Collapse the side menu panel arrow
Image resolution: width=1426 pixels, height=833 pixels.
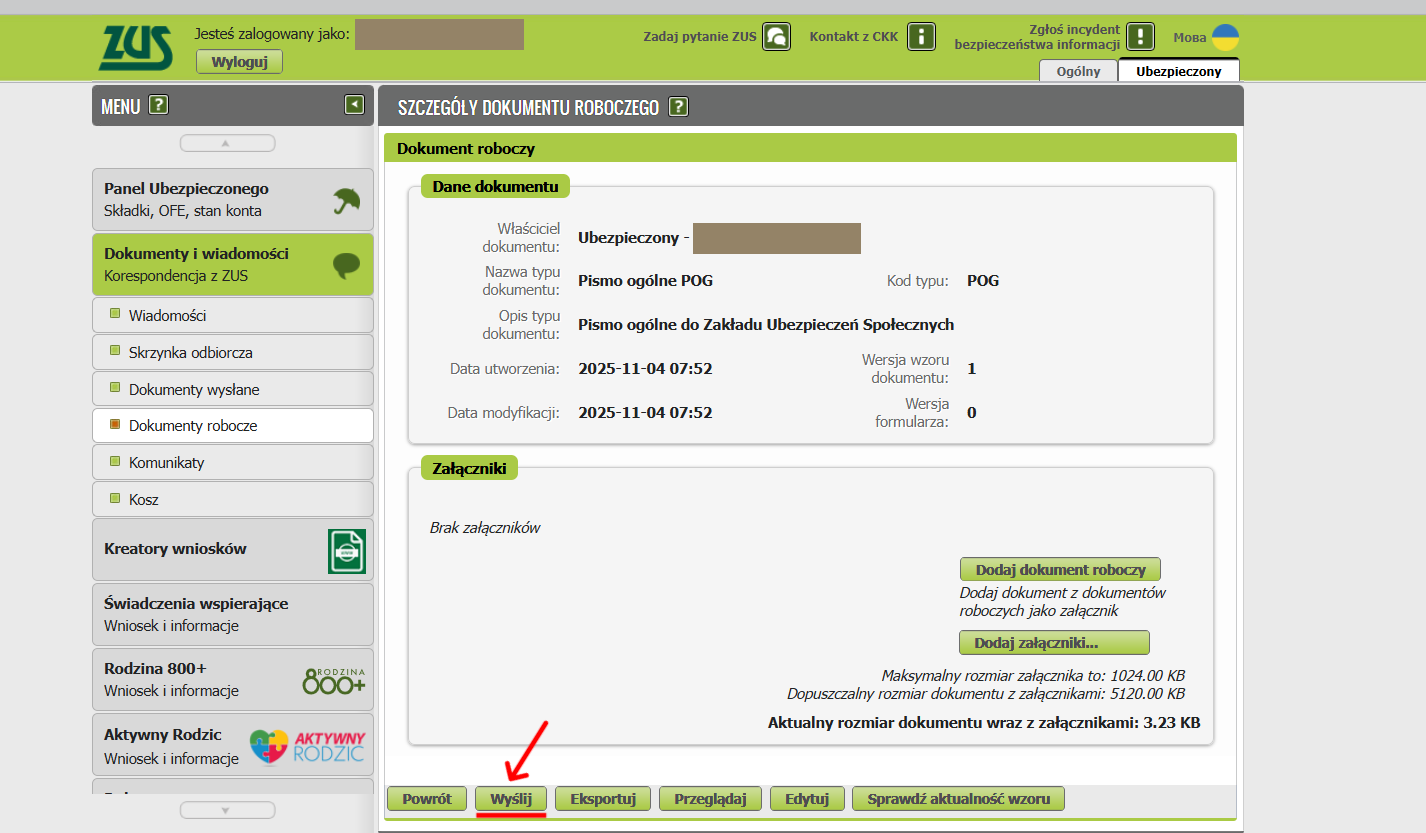point(354,104)
